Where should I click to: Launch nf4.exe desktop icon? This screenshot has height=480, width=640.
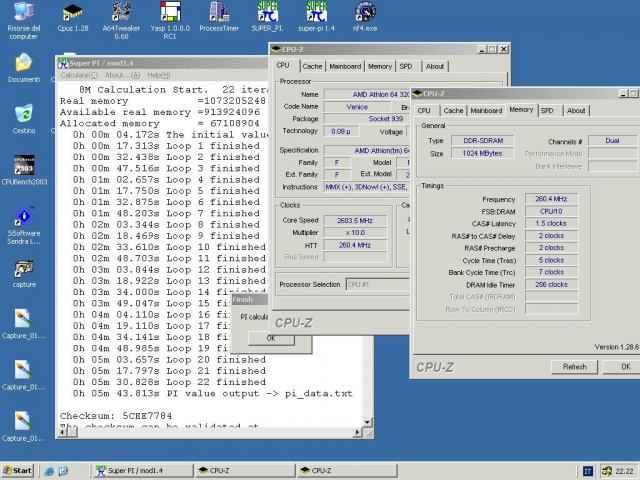[364, 18]
